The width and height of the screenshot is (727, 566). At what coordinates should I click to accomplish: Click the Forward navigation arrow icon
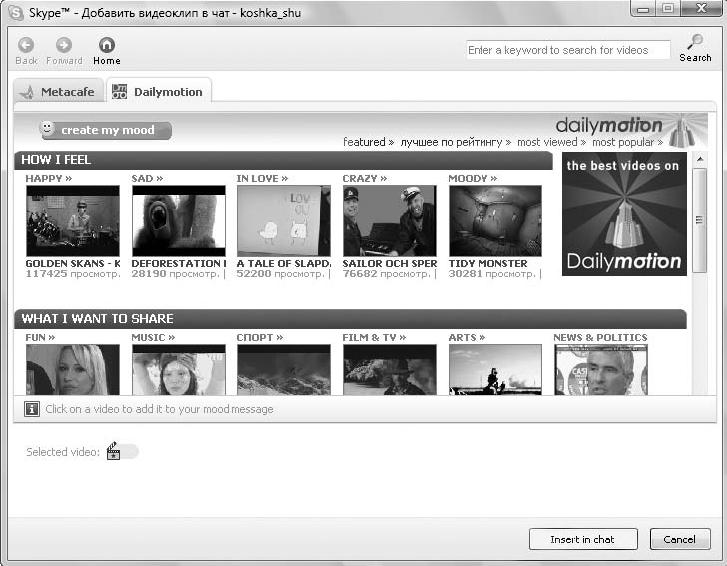[64, 45]
